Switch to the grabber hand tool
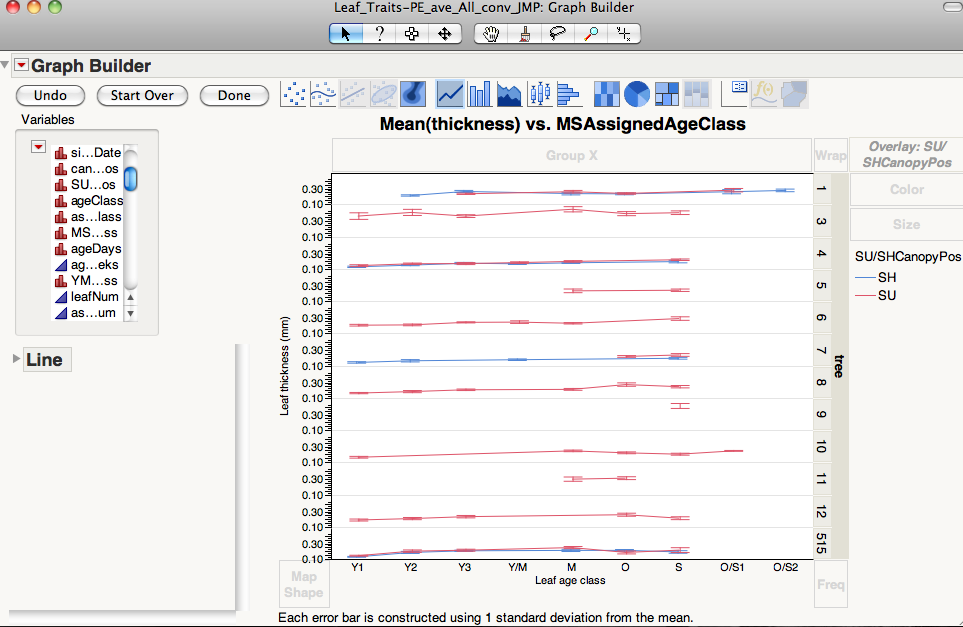The width and height of the screenshot is (963, 627). (490, 33)
